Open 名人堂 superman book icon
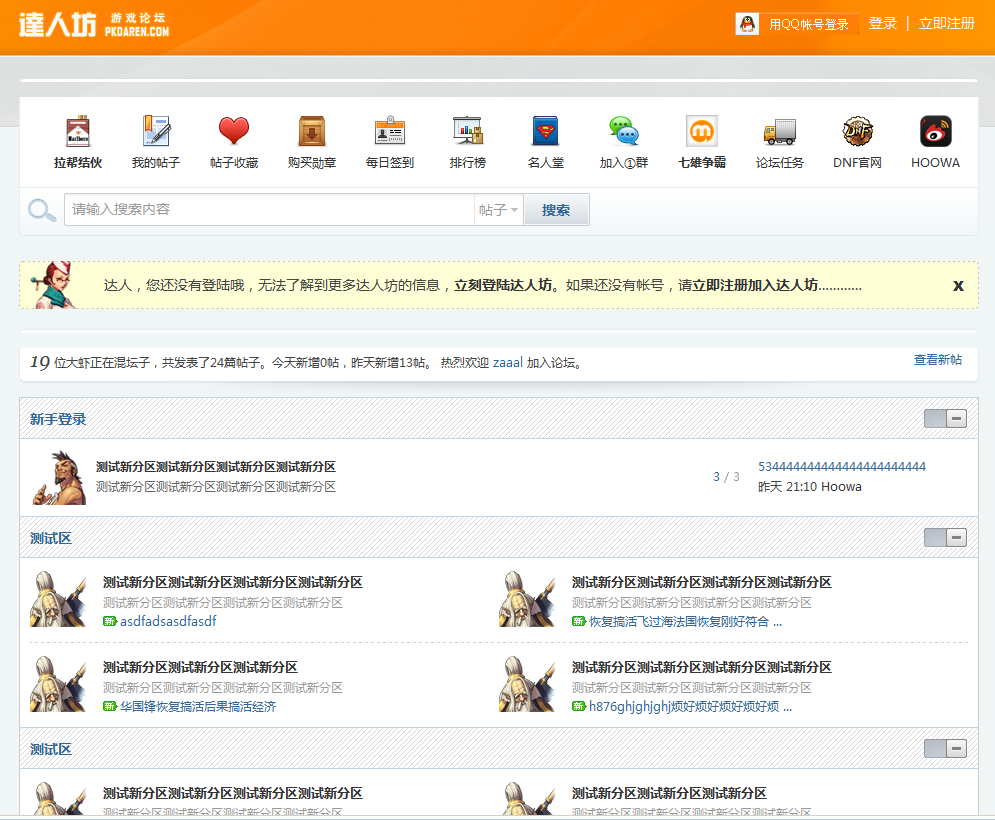 pos(546,132)
